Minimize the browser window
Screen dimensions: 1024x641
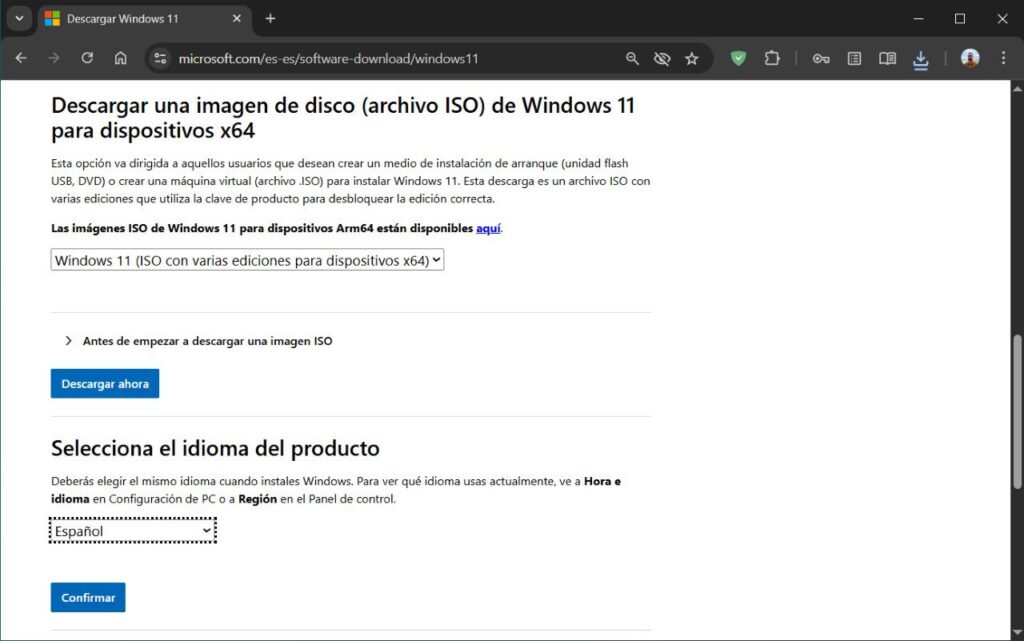(x=918, y=19)
